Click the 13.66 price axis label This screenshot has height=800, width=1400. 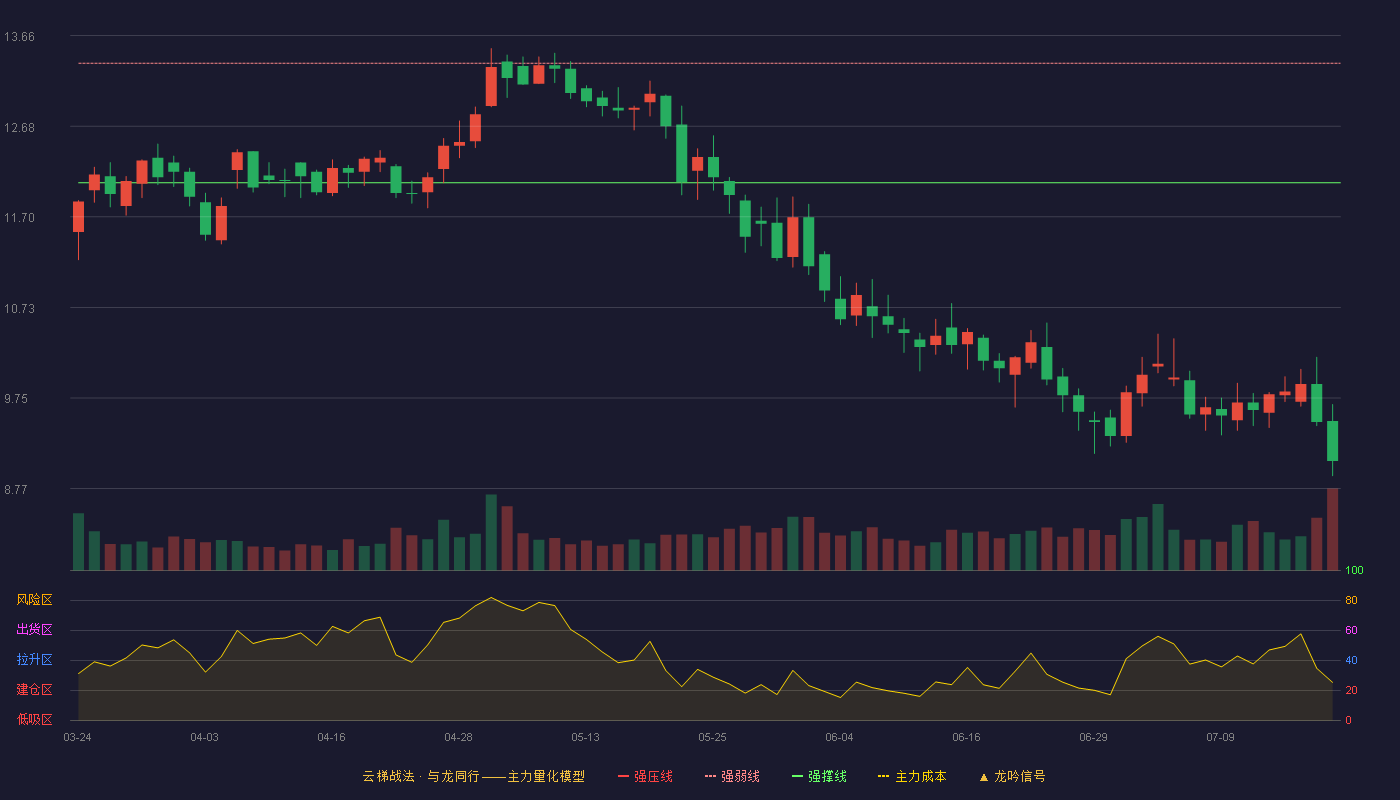[19, 37]
